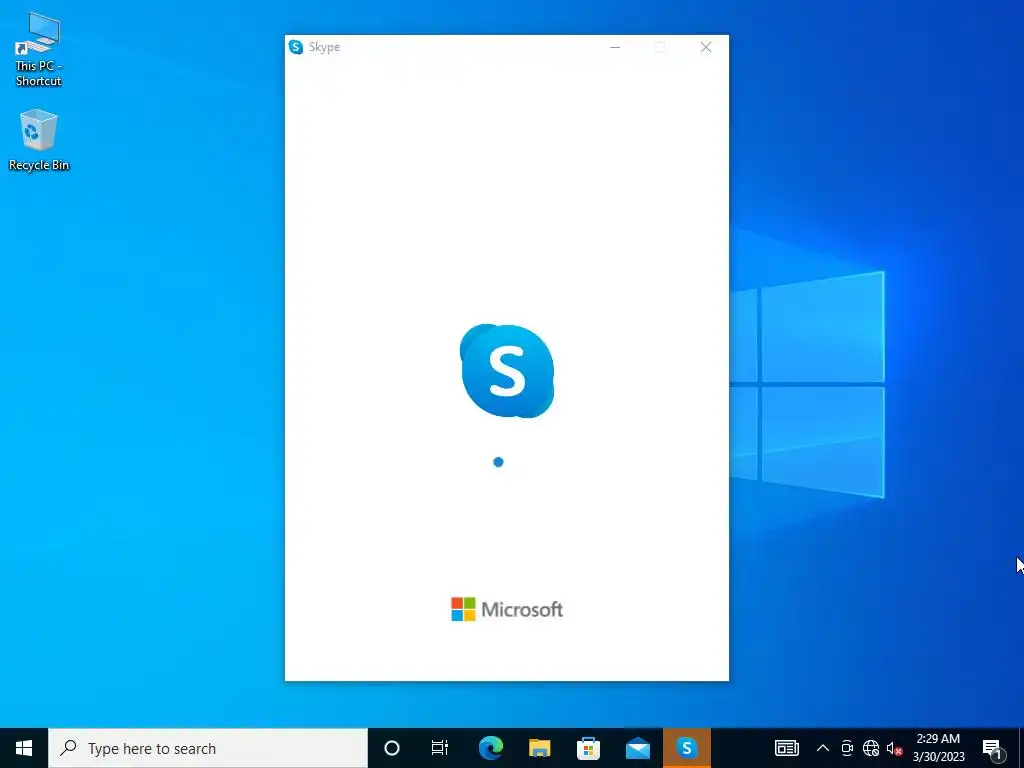The height and width of the screenshot is (768, 1024).
Task: Open Microsoft Store from taskbar
Action: pos(588,748)
